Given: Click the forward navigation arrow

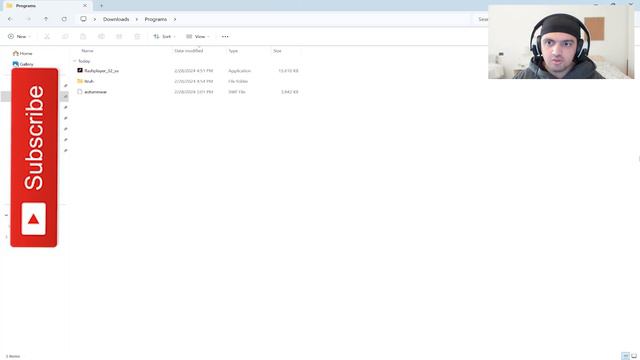Looking at the screenshot, I should tap(28, 19).
